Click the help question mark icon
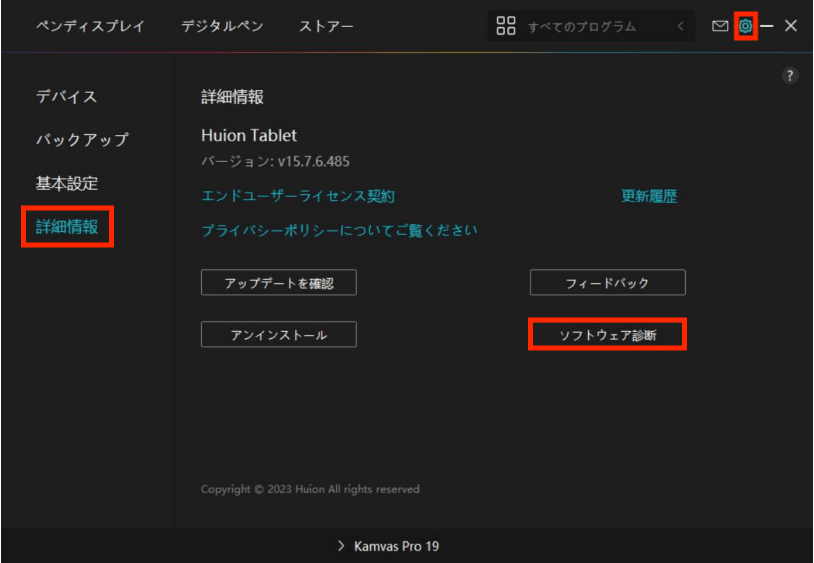Screen dimensions: 814x563 [790, 76]
